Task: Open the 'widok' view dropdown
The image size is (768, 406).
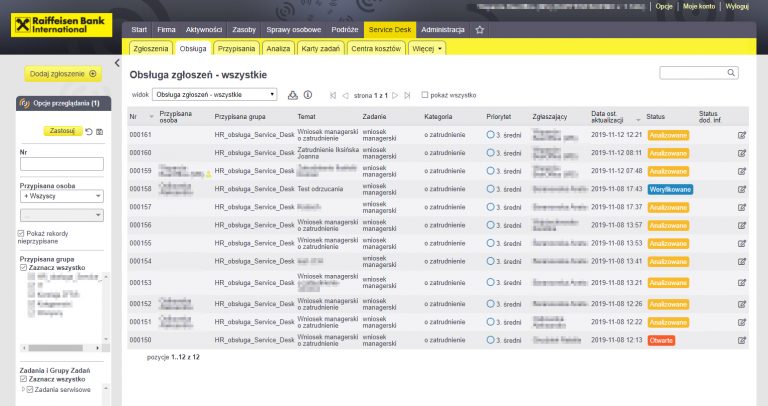Action: coord(215,95)
